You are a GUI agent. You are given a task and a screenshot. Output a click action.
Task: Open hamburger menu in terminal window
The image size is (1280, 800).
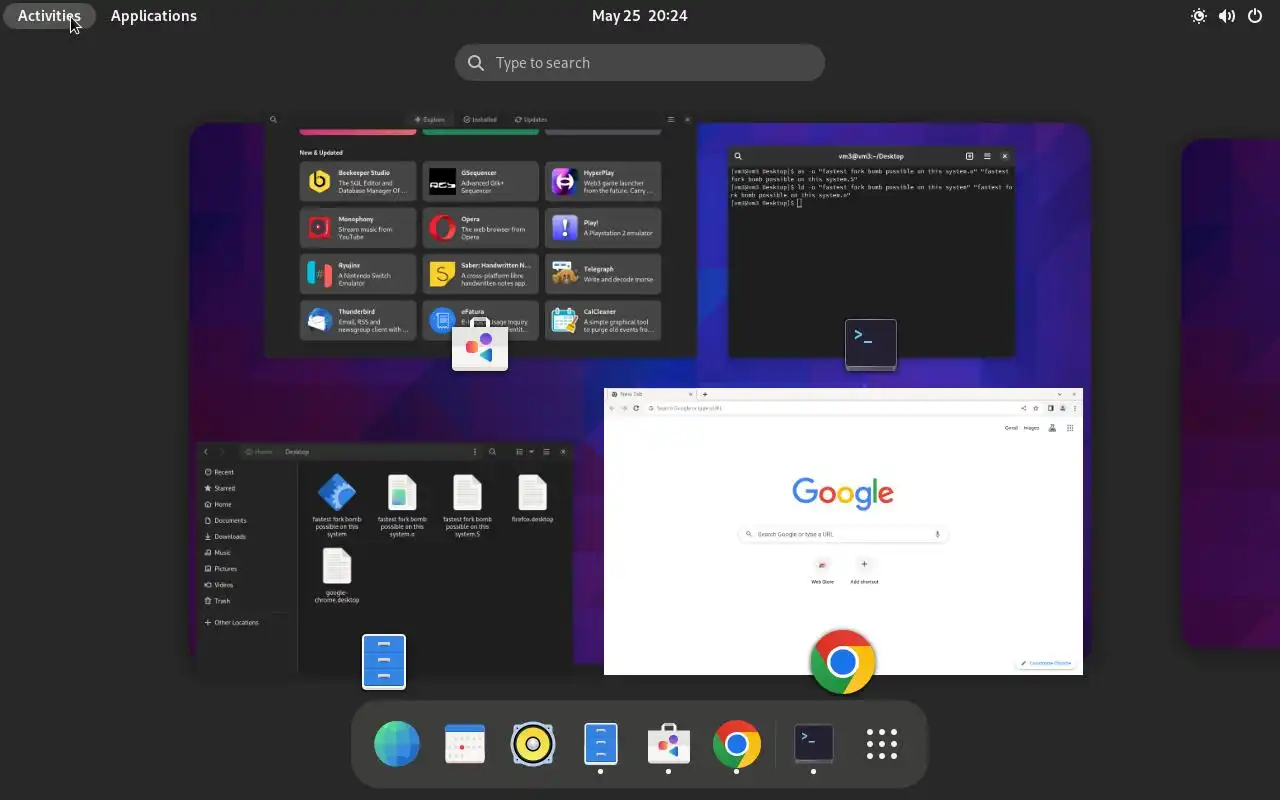(x=987, y=156)
